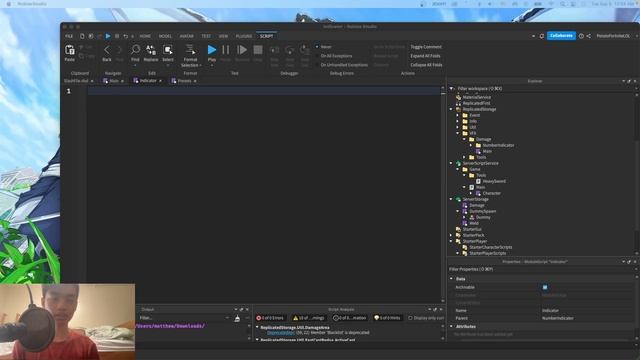Open the FILE menu
The width and height of the screenshot is (640, 360).
pos(69,36)
